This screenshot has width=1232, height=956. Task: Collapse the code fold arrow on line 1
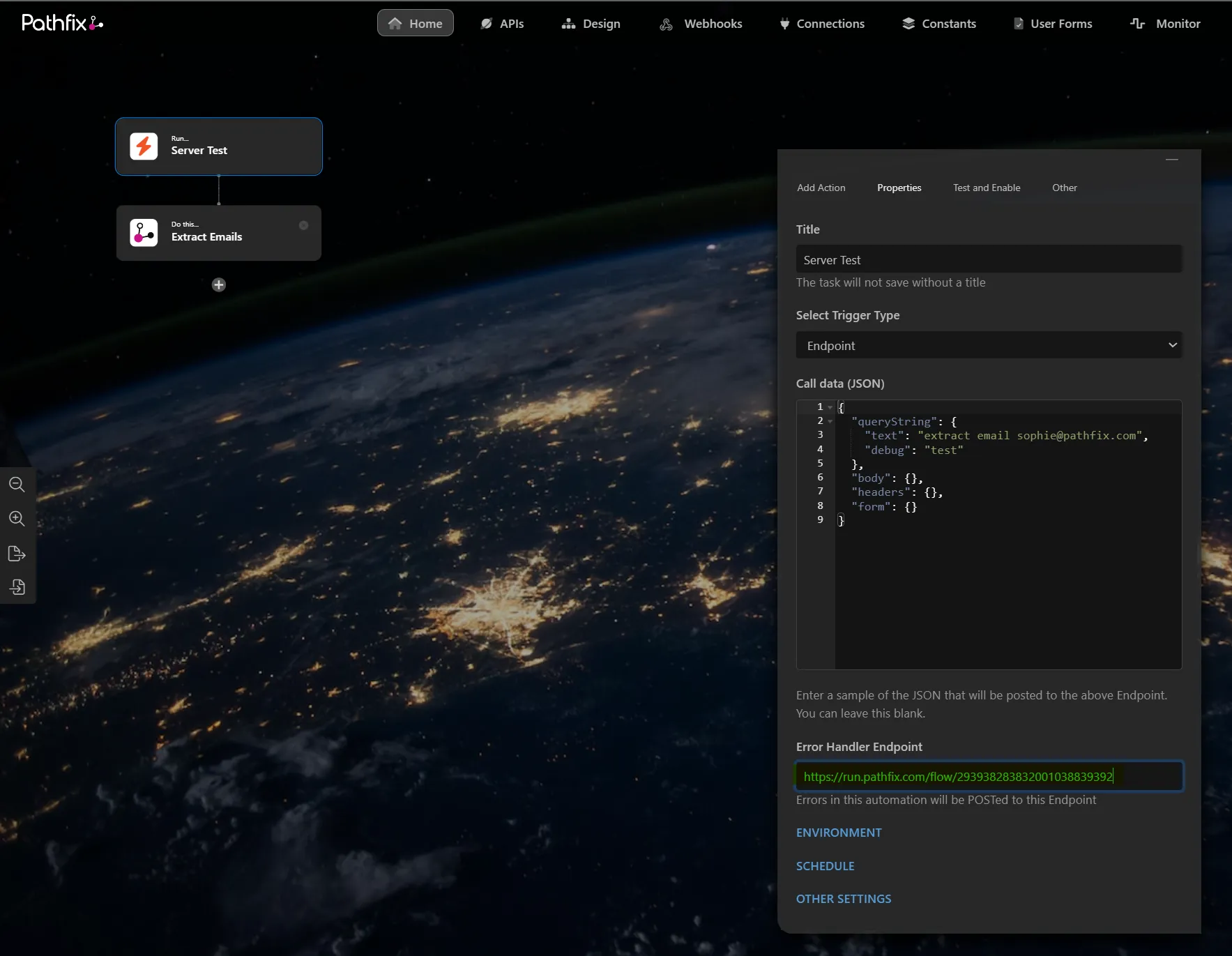click(x=830, y=407)
